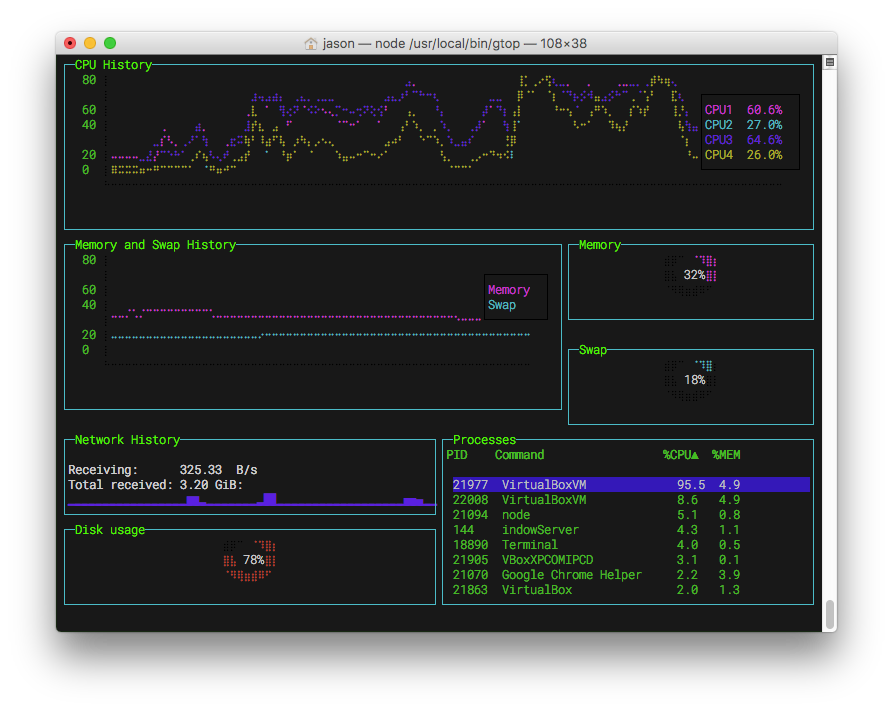Screen dimensions: 893x712
Task: Sort processes by %MEM column header
Action: (x=726, y=455)
